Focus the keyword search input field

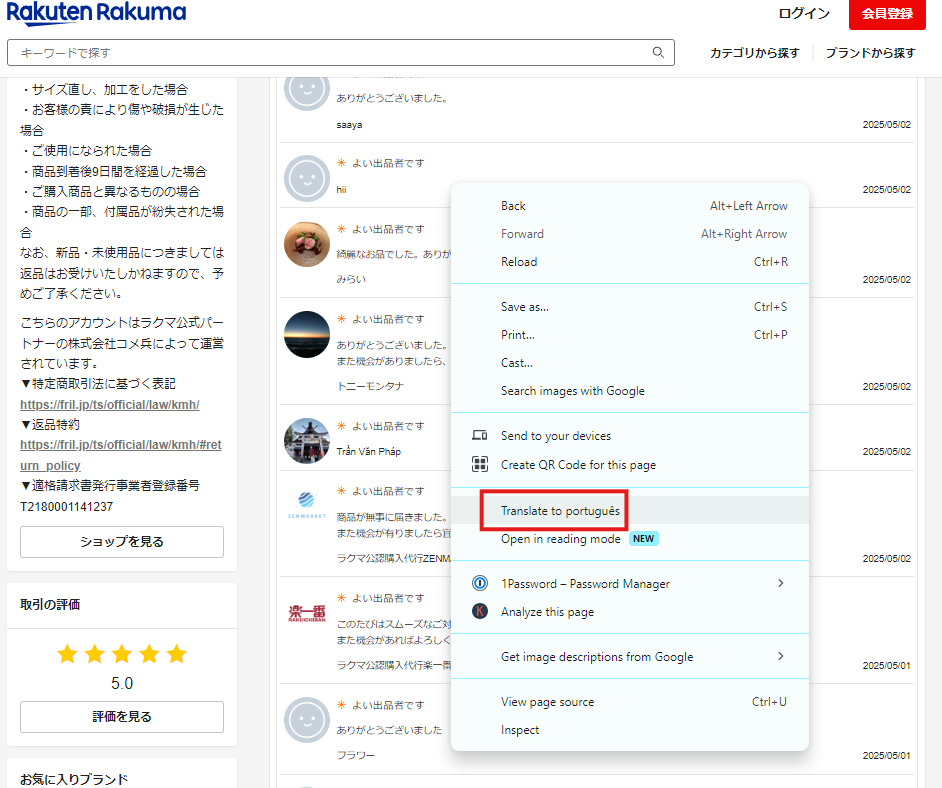tap(330, 53)
